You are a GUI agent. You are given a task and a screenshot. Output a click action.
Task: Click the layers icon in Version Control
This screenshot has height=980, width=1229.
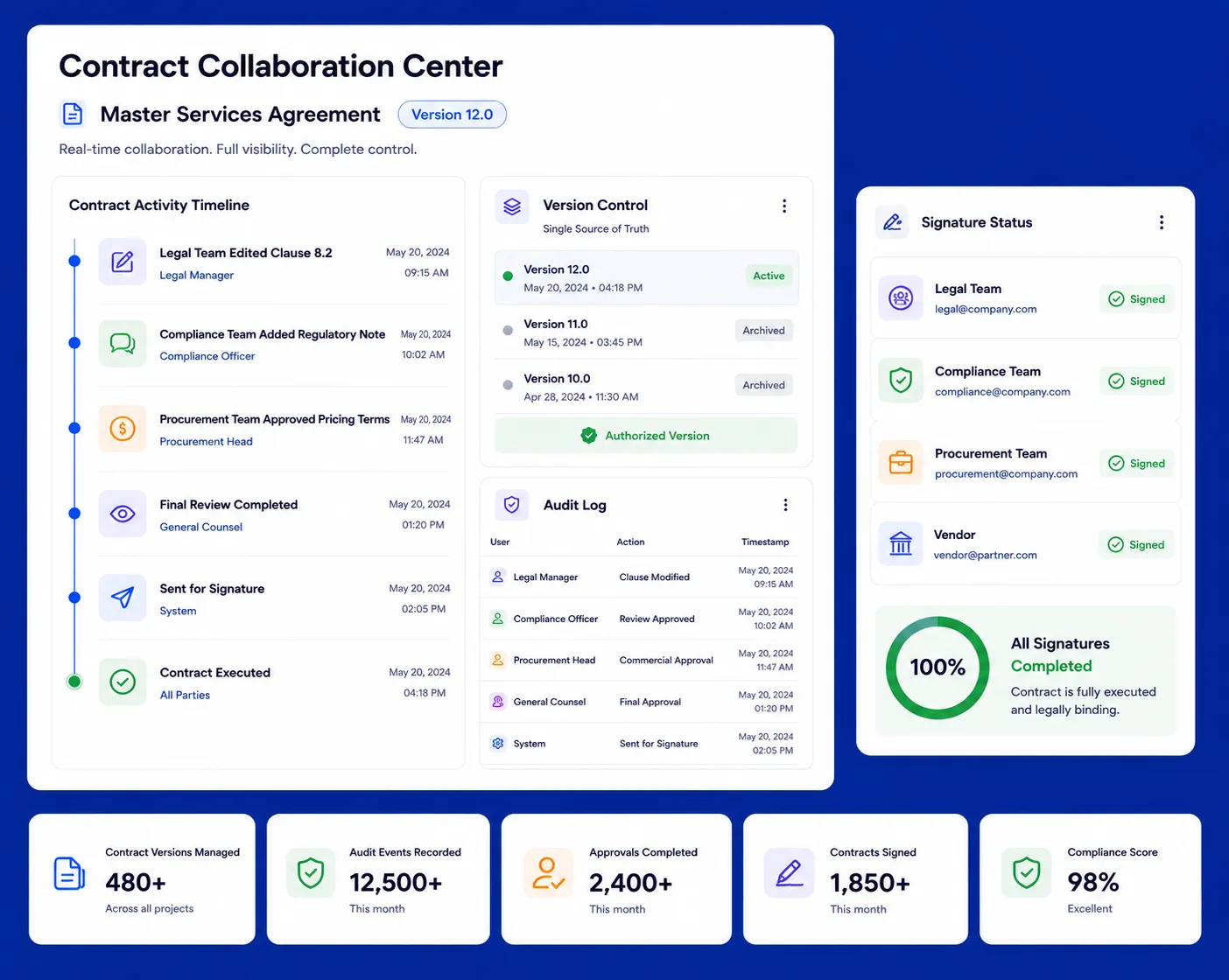[512, 206]
